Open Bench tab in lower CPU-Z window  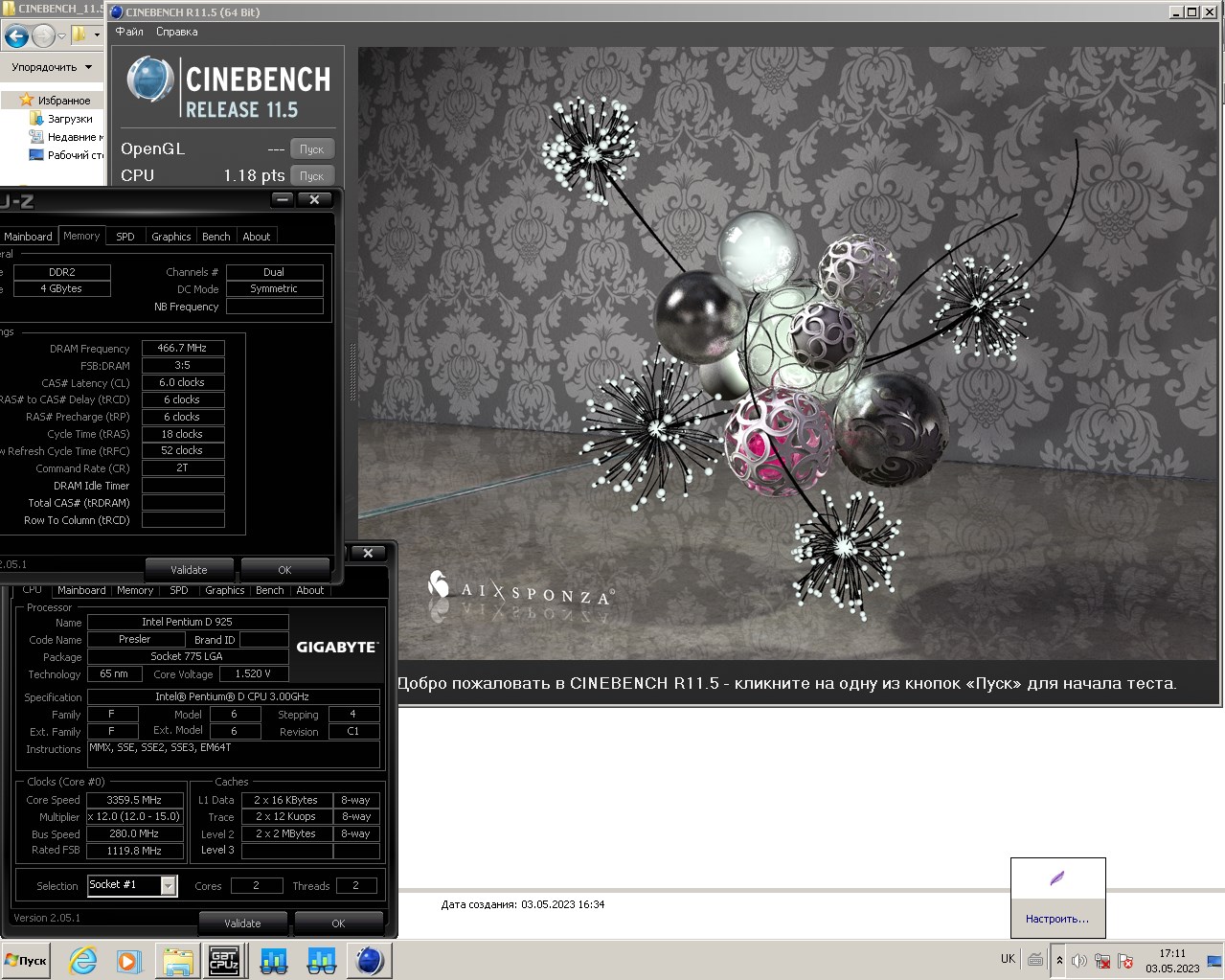point(270,590)
